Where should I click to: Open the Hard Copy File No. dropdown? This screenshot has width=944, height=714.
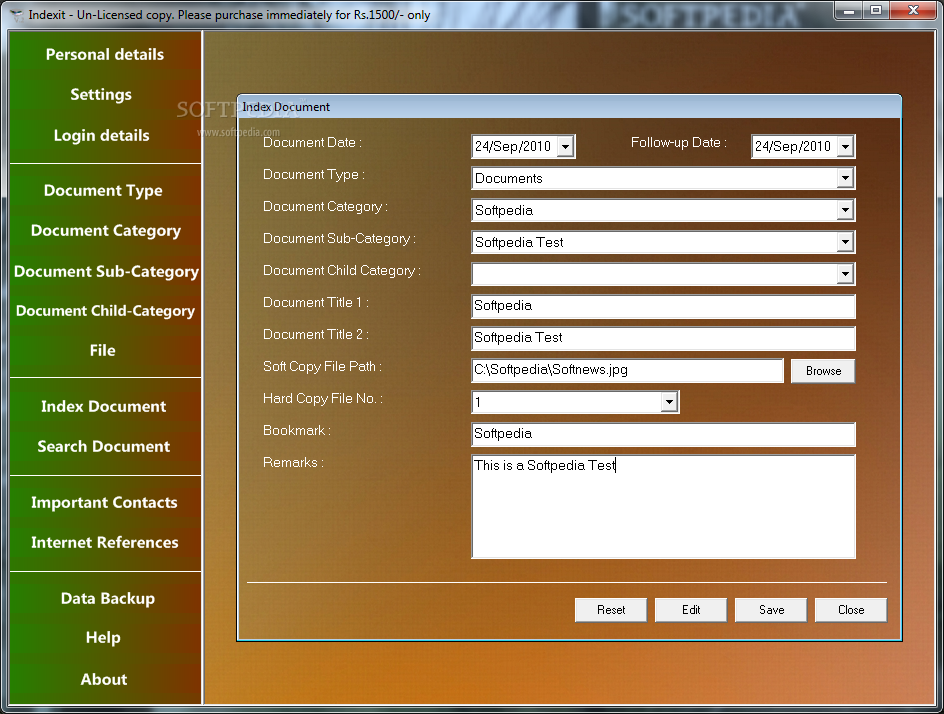[x=669, y=402]
